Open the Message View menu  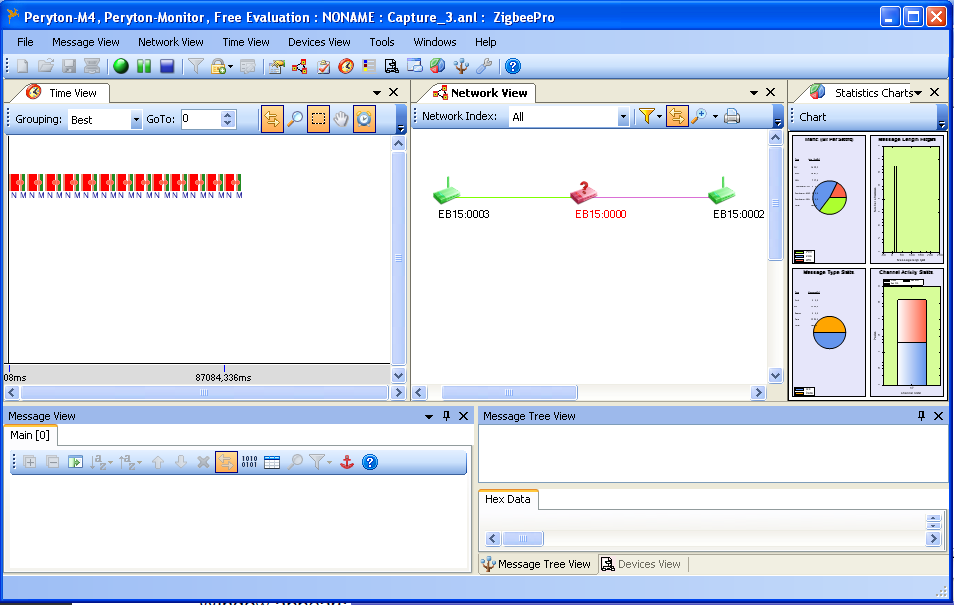click(x=86, y=42)
